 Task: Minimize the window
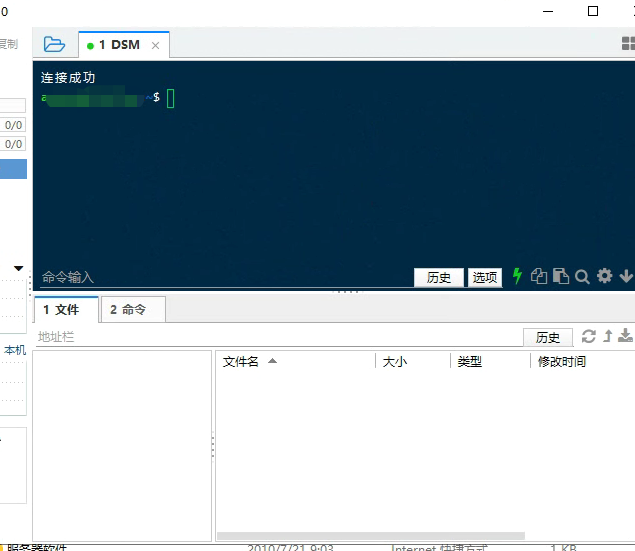coord(548,12)
